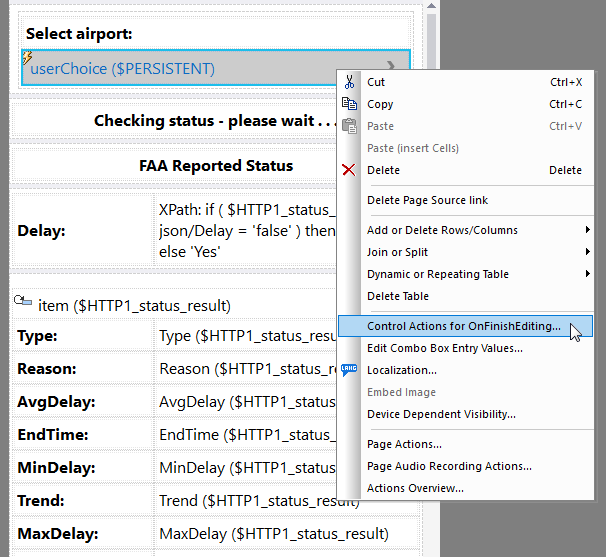Open Page Audio Recording Actions
The width and height of the screenshot is (606, 557).
click(x=449, y=466)
